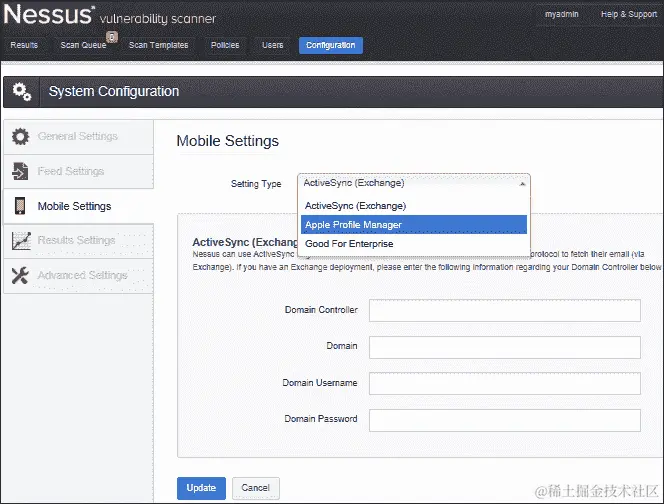Click the Scan Queue count badge
Viewport: 664px width, 504px height.
(112, 37)
